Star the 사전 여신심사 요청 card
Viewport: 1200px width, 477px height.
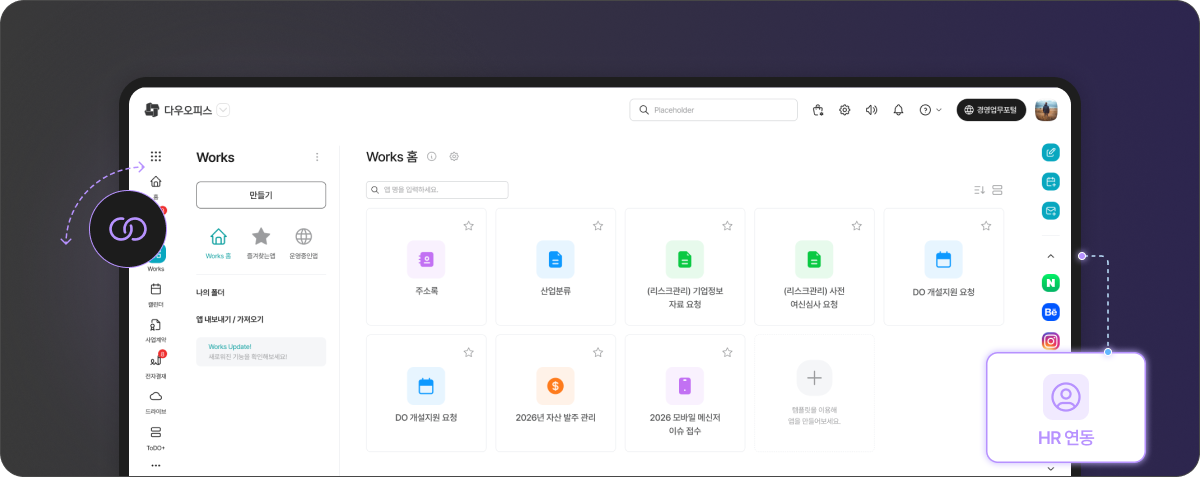(857, 226)
